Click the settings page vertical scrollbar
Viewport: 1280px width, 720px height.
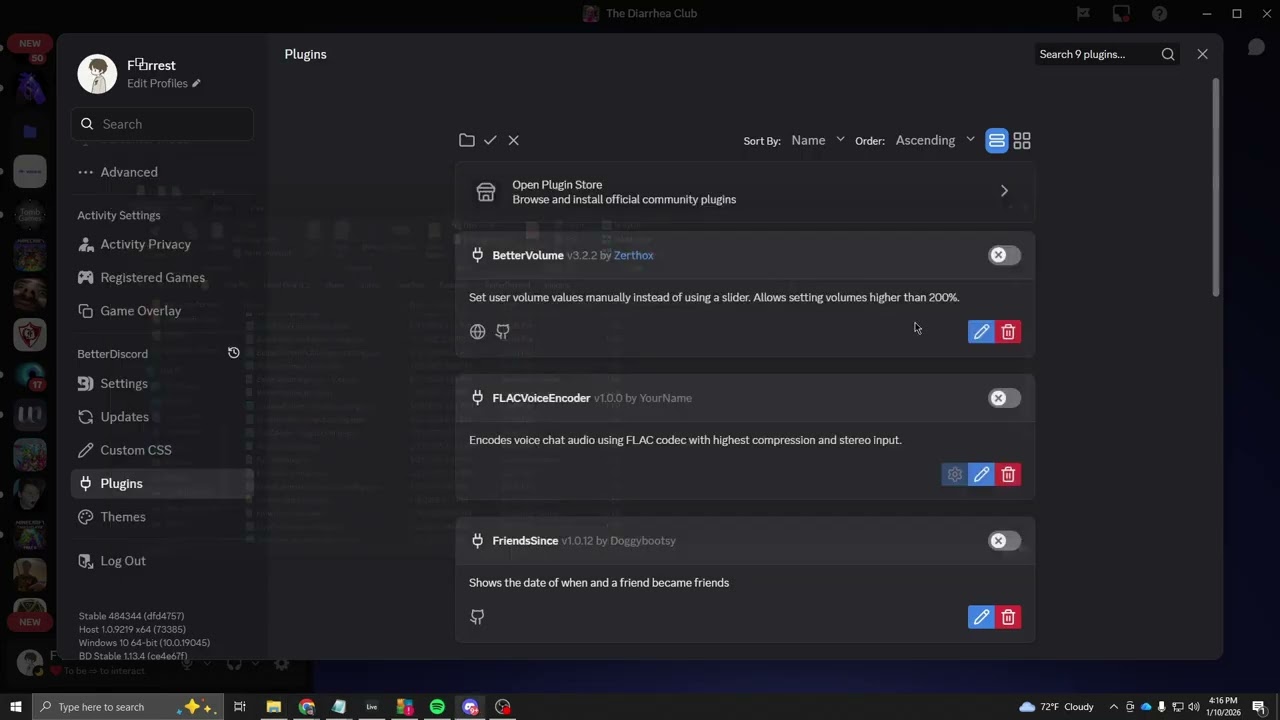coord(1216,188)
